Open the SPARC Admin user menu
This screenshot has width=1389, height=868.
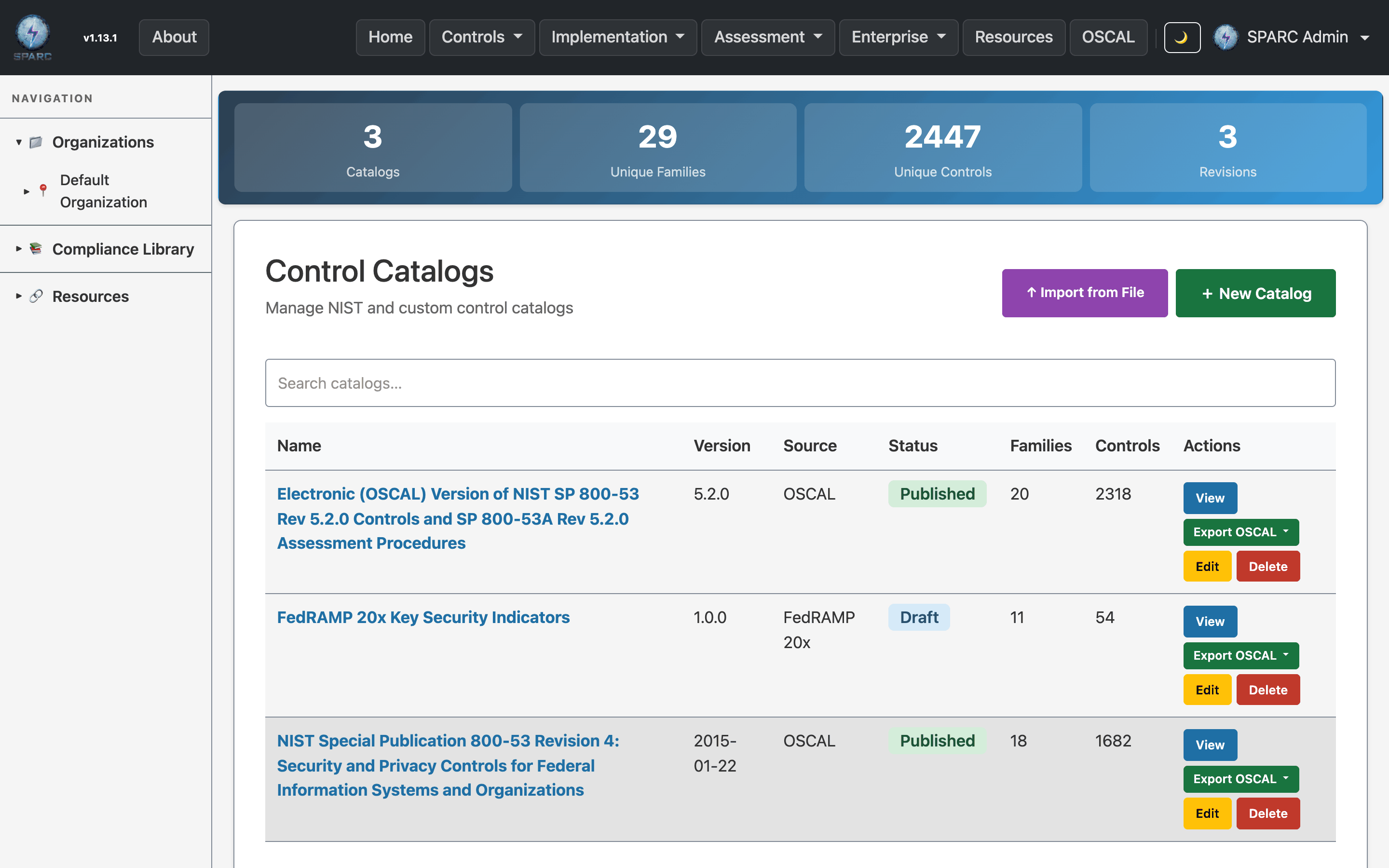[x=1292, y=37]
